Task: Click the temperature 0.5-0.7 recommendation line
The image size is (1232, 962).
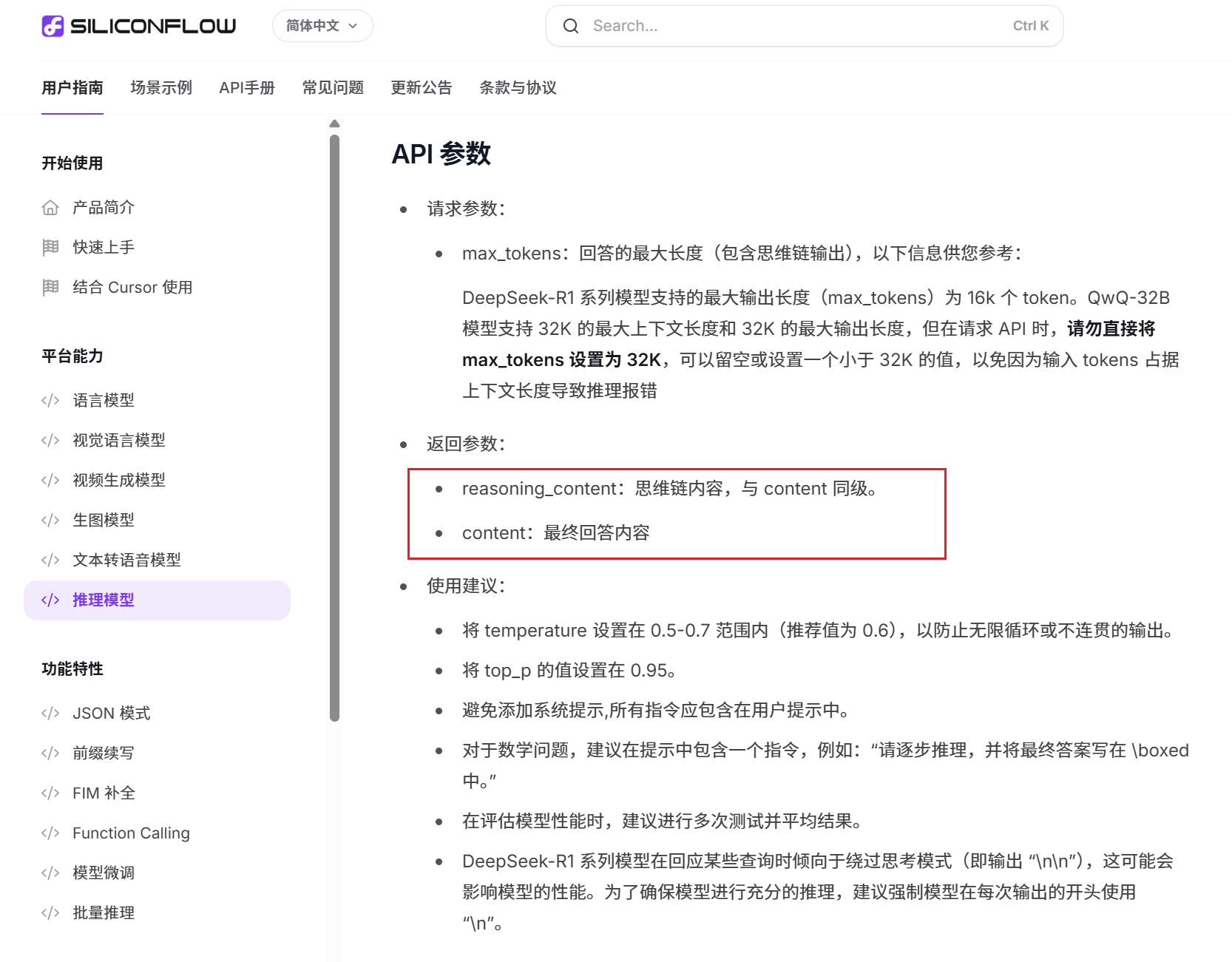Action: click(x=818, y=631)
